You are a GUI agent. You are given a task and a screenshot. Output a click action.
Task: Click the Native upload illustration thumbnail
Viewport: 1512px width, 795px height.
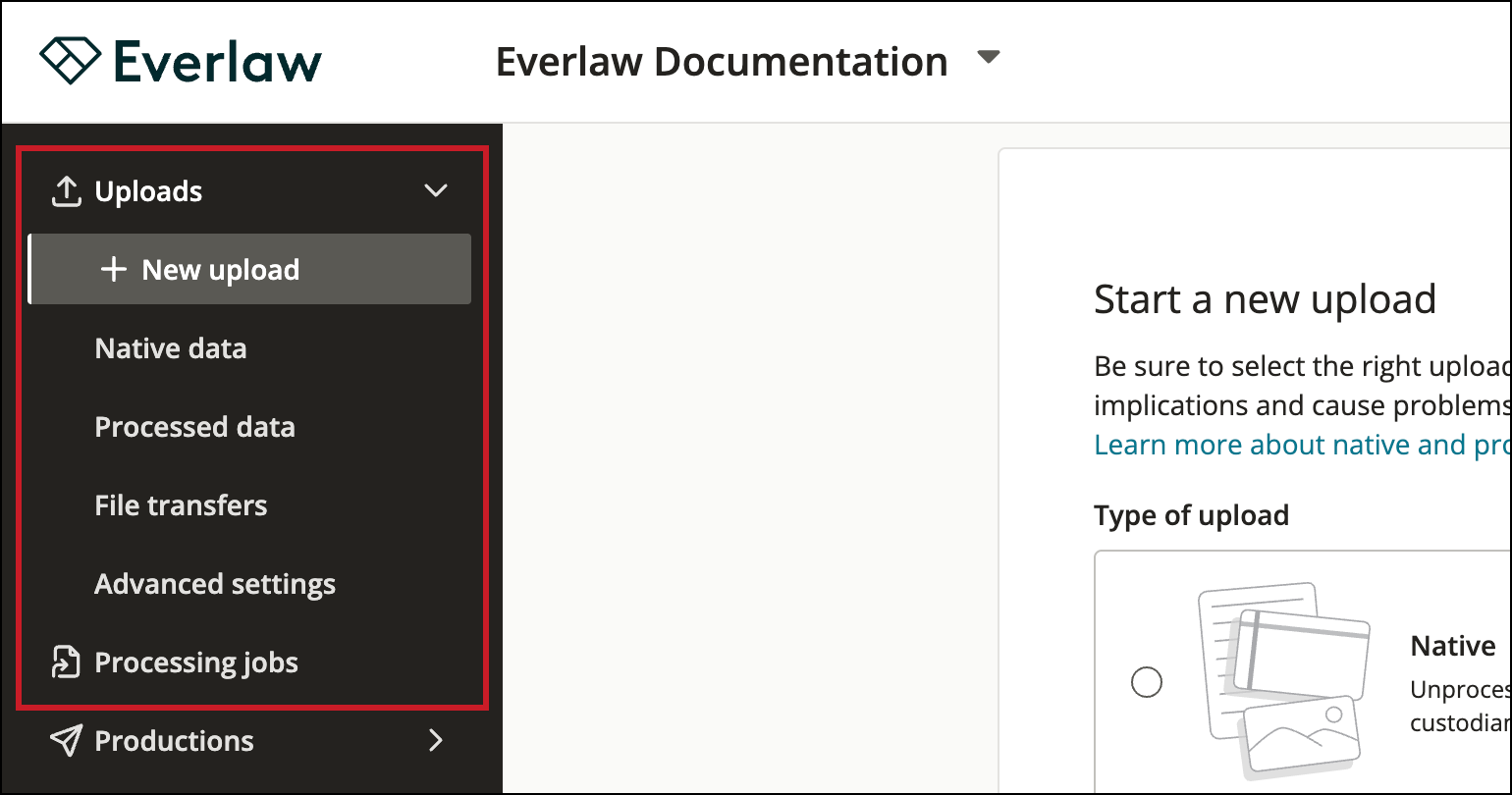click(1283, 681)
